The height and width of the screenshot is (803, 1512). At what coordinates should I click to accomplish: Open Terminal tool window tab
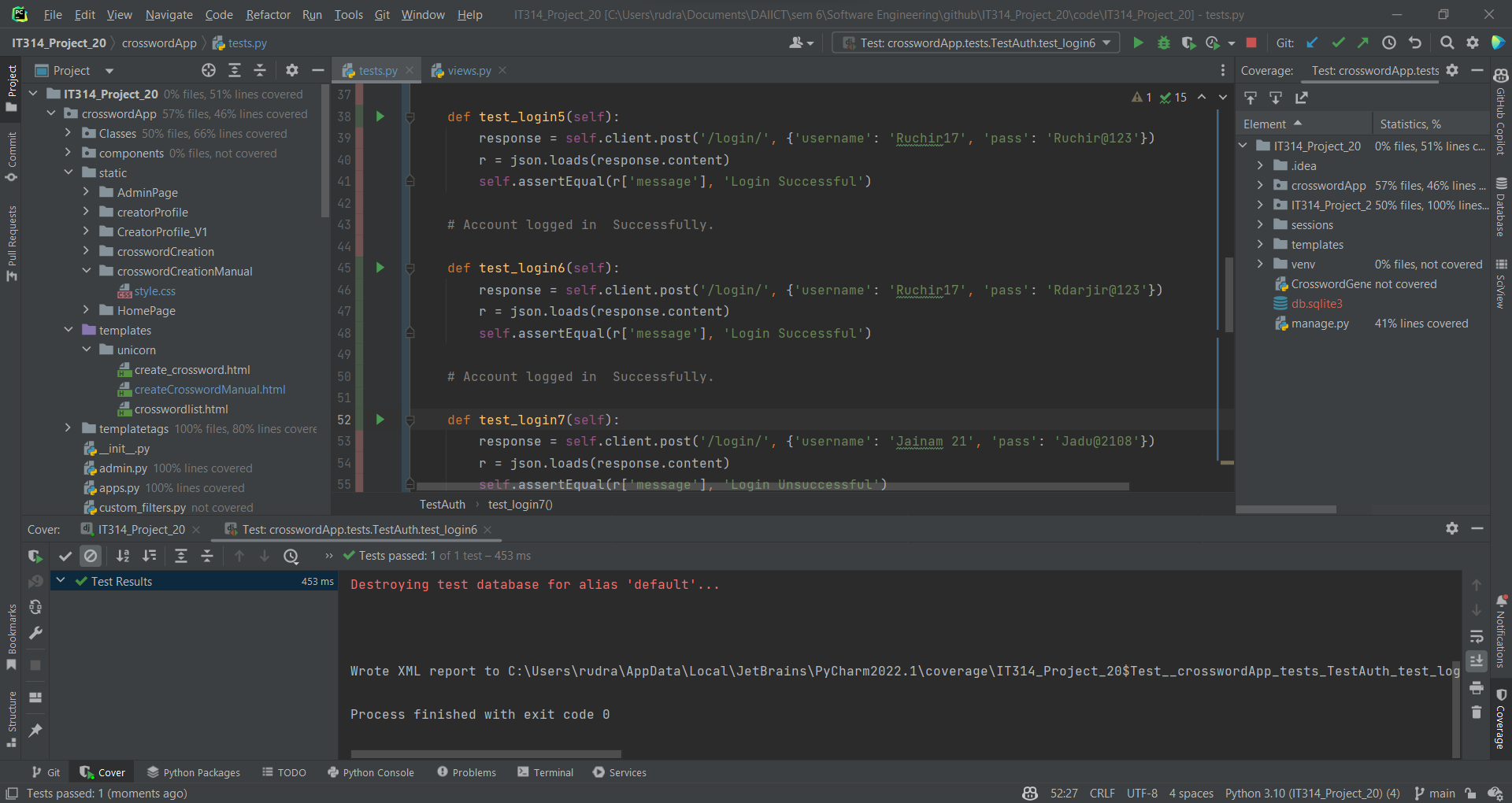545,772
